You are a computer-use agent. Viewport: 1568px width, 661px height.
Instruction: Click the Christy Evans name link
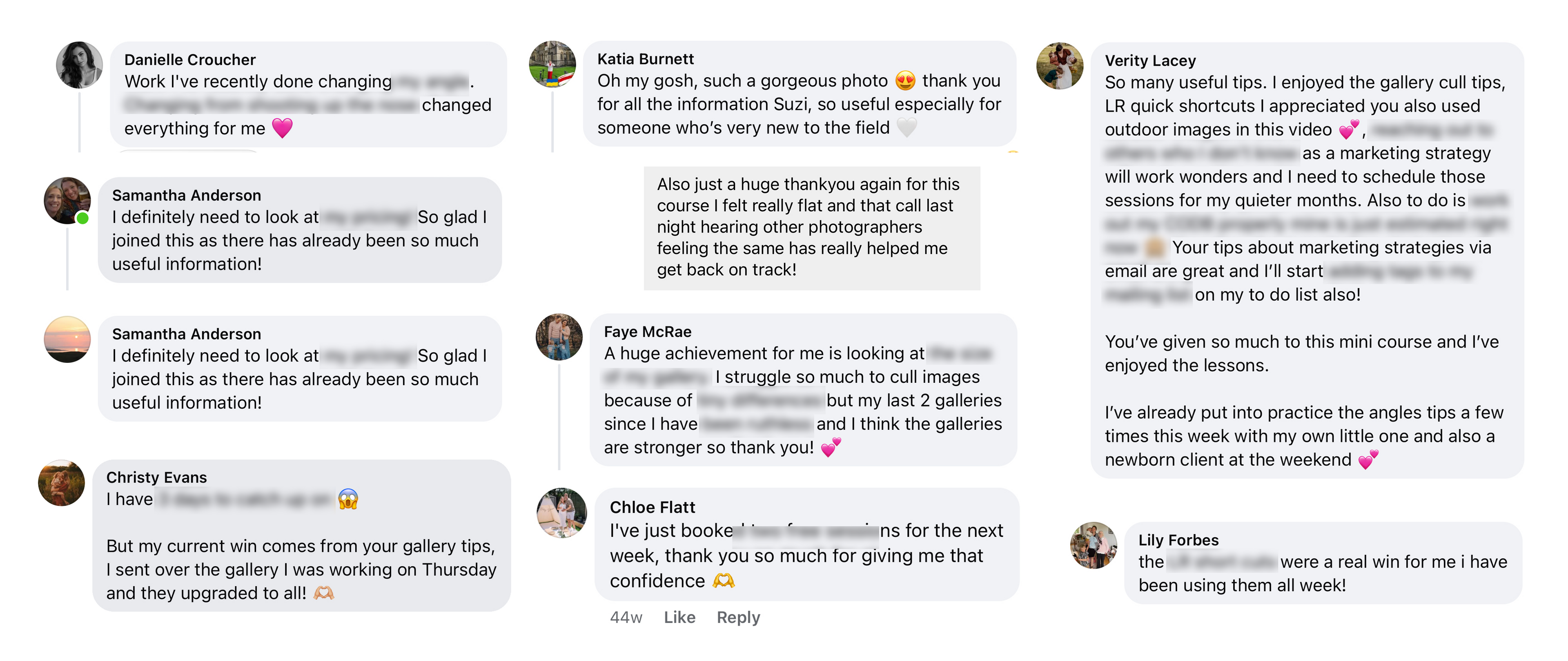[156, 477]
